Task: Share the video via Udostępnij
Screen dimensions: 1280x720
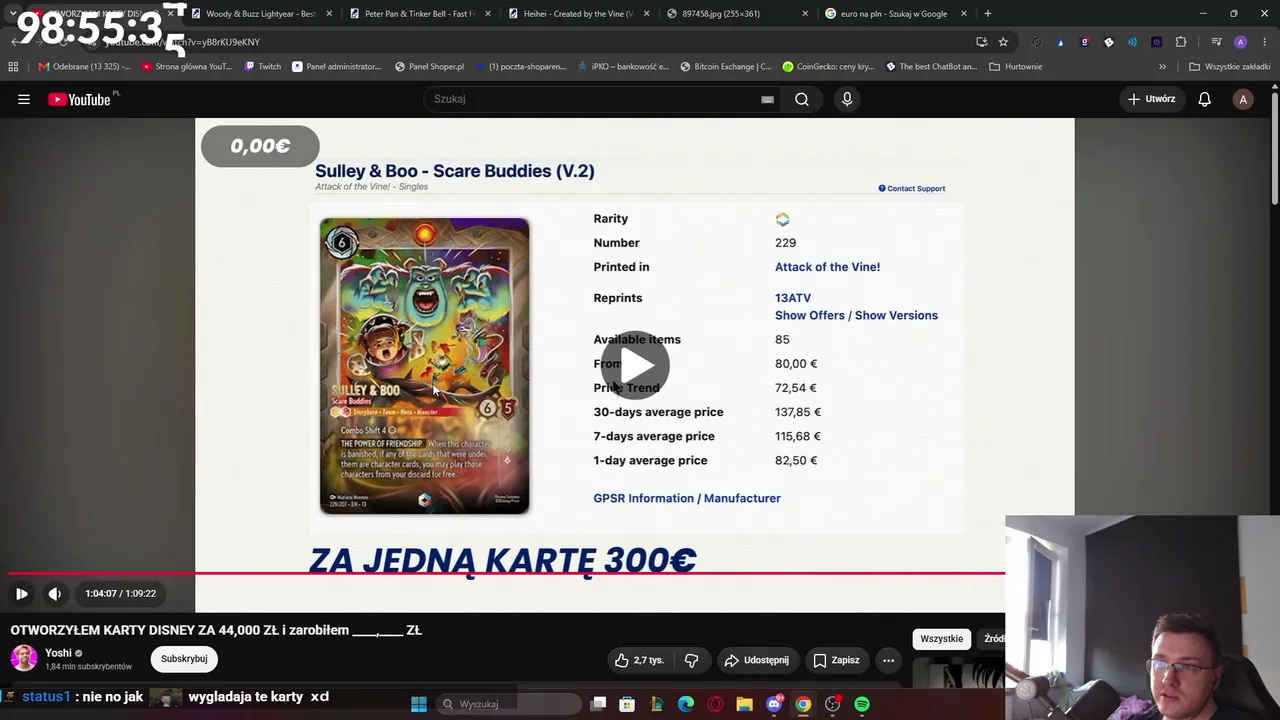Action: [757, 660]
